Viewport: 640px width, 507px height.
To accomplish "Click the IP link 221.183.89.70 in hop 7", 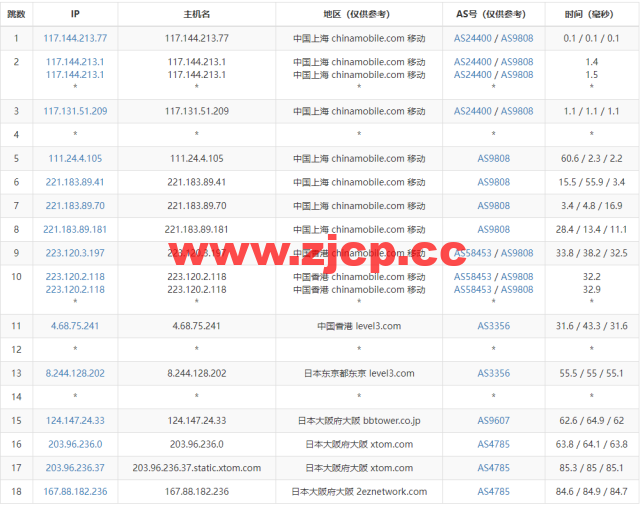I will pos(75,206).
